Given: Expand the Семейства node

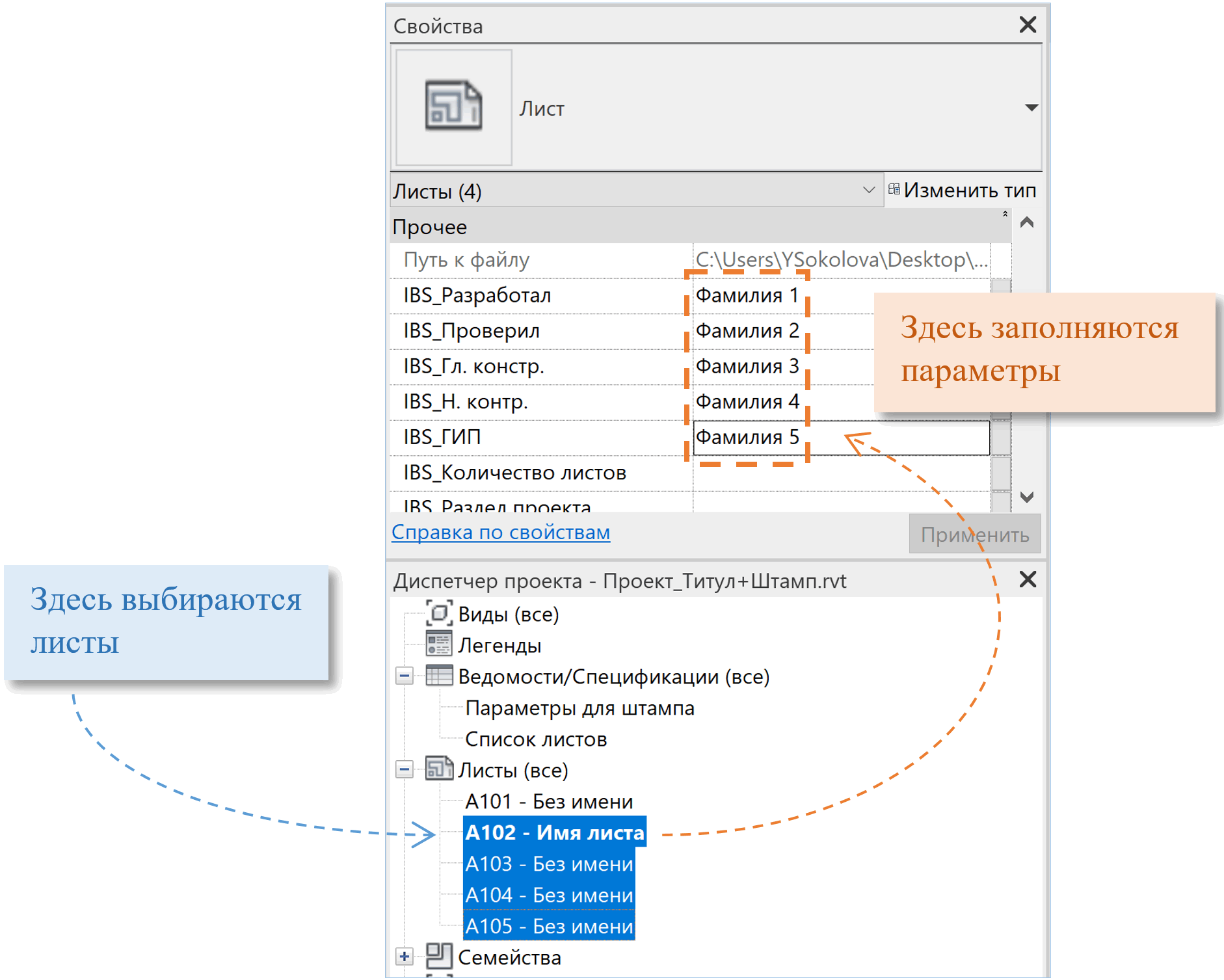Looking at the screenshot, I should click(404, 957).
